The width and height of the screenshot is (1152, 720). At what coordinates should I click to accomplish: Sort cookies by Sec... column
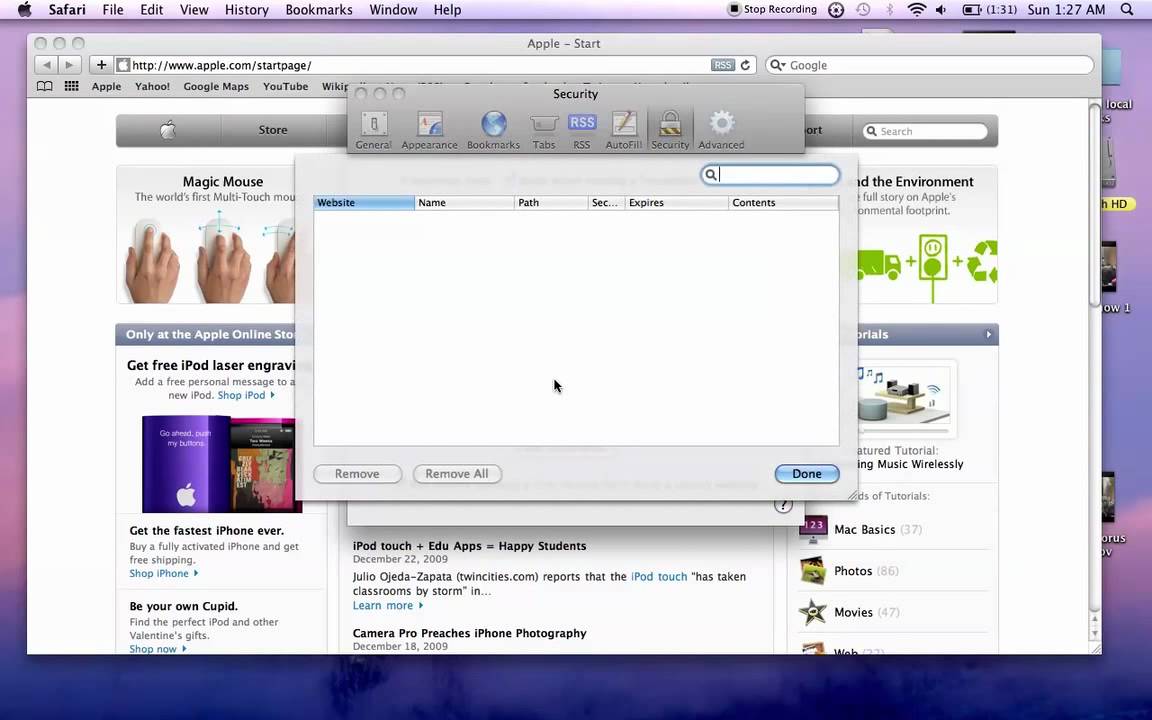[607, 203]
